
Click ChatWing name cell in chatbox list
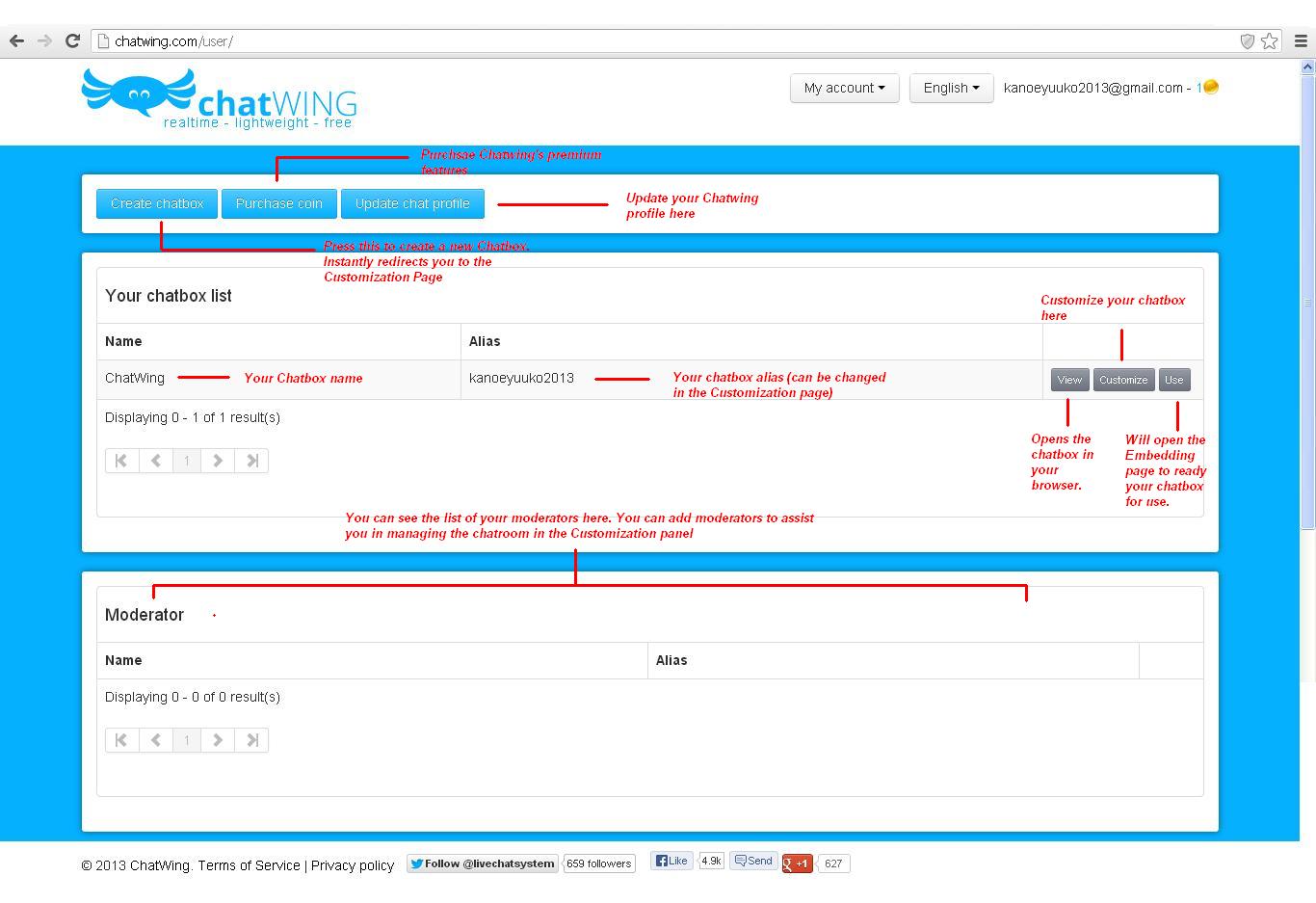point(278,379)
